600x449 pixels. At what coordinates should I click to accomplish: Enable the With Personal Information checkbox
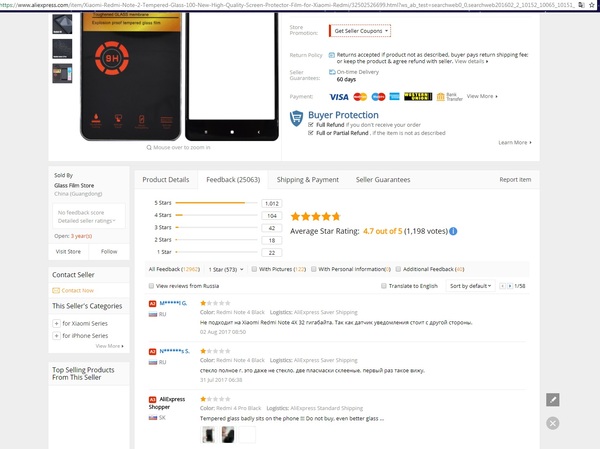(314, 269)
